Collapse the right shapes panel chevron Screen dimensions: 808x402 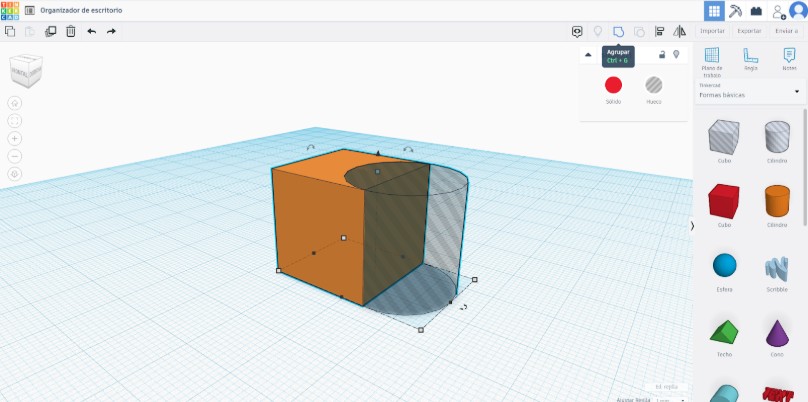tap(692, 226)
